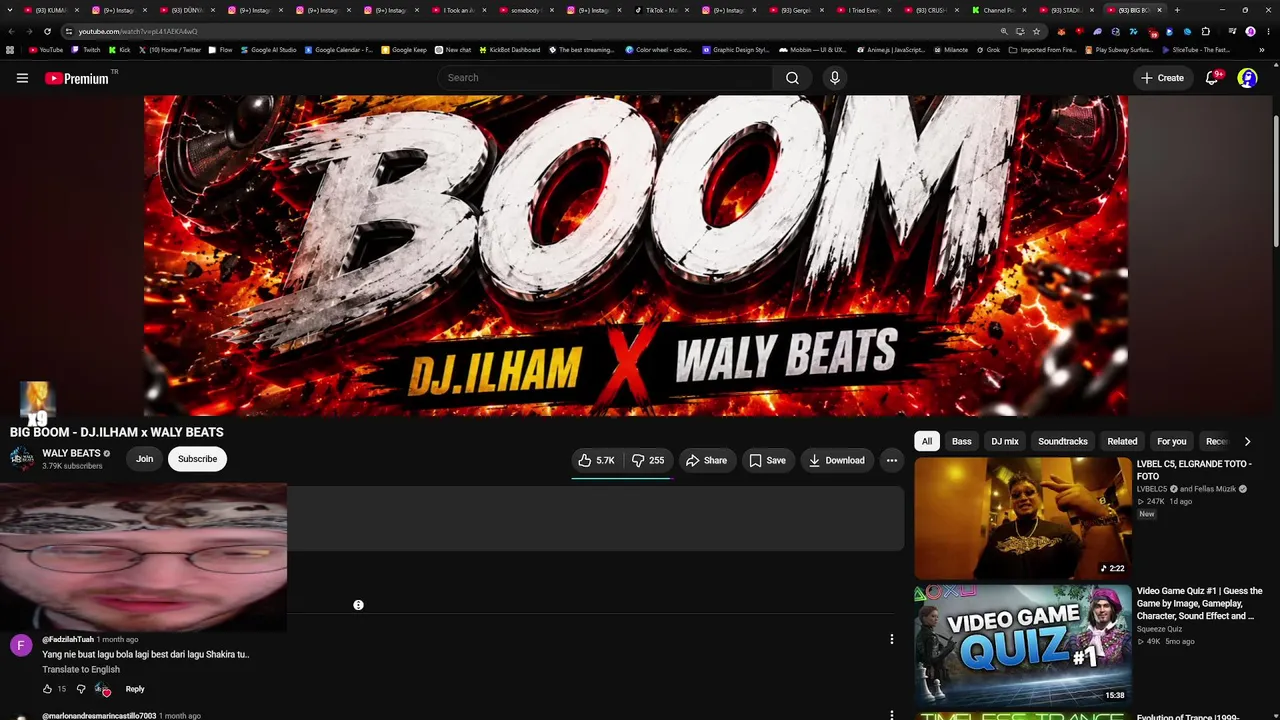Select the Bass filter chip
The height and width of the screenshot is (720, 1280).
pyautogui.click(x=961, y=441)
